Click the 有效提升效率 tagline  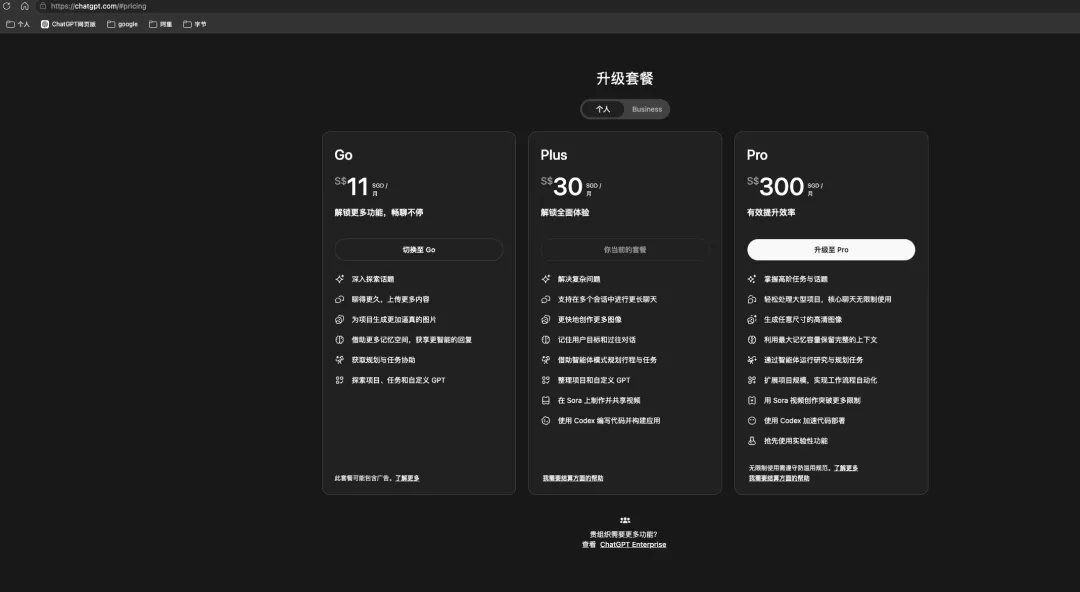click(771, 213)
